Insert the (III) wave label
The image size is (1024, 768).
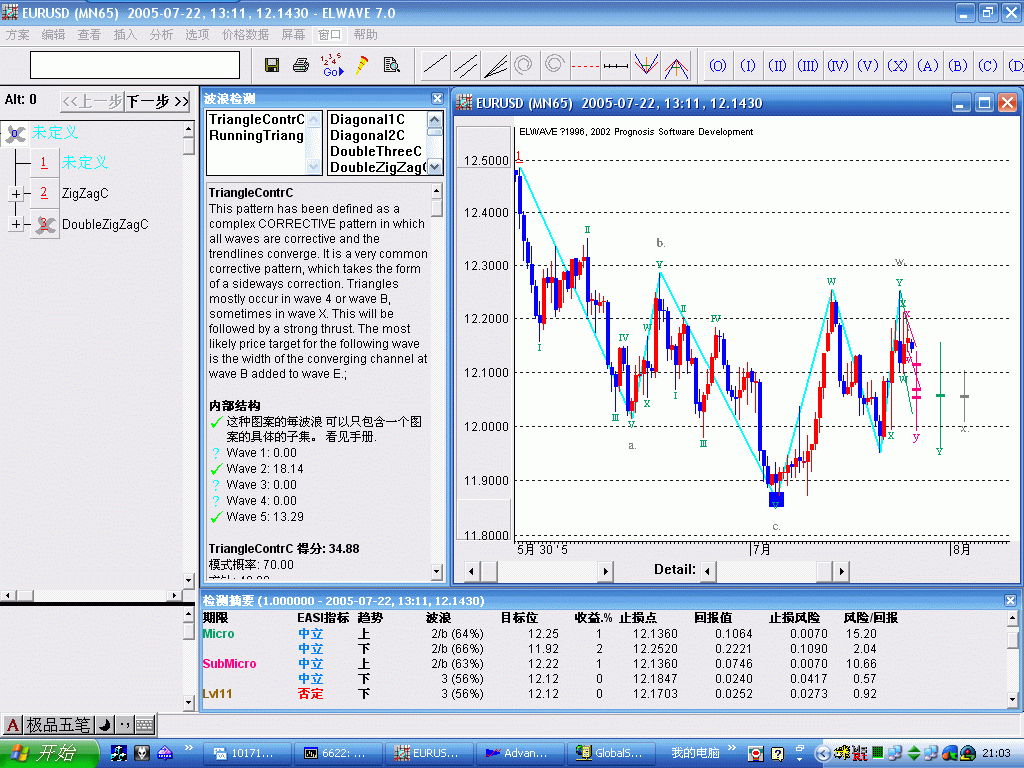808,66
